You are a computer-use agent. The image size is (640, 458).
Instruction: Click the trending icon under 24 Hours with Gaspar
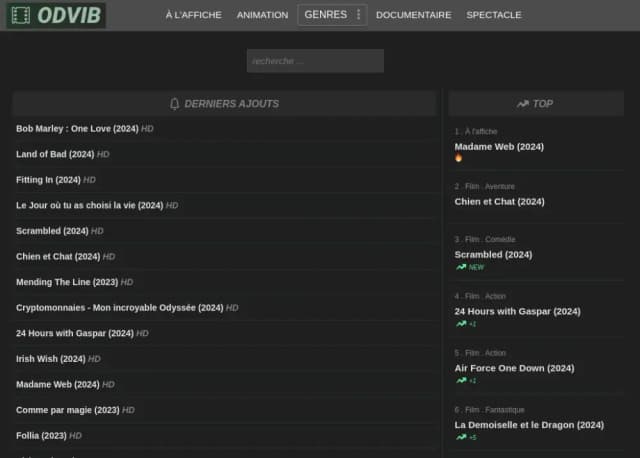[x=461, y=324]
